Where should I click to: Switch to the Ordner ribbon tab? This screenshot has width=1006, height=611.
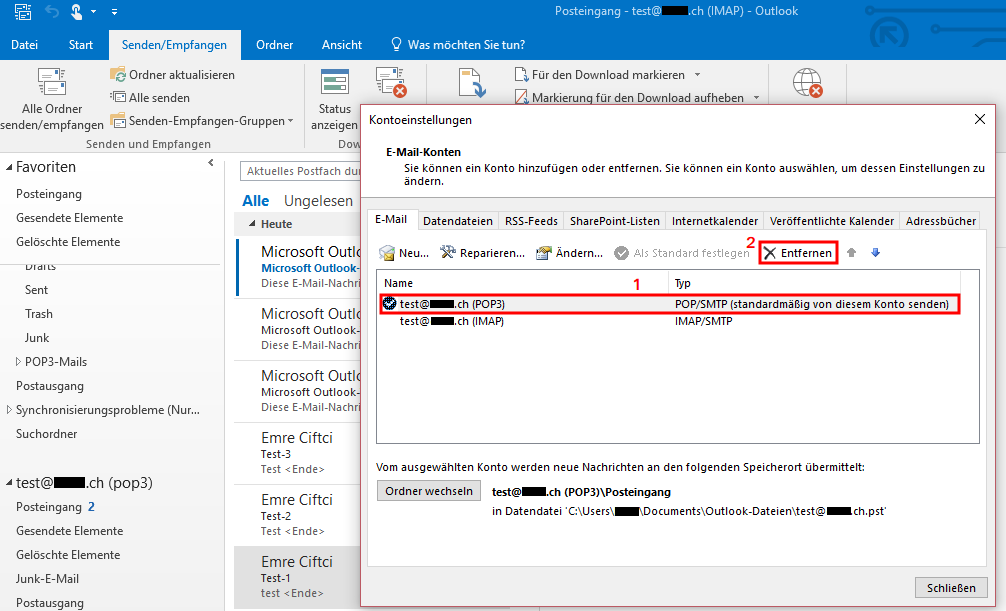[x=275, y=45]
